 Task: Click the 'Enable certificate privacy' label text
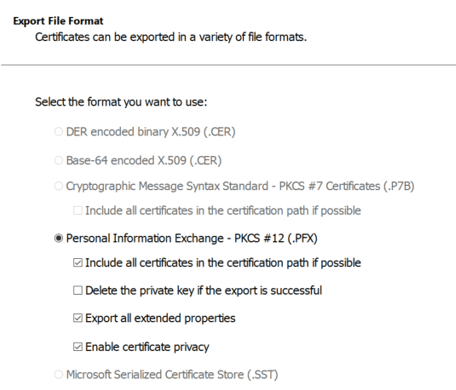click(147, 347)
